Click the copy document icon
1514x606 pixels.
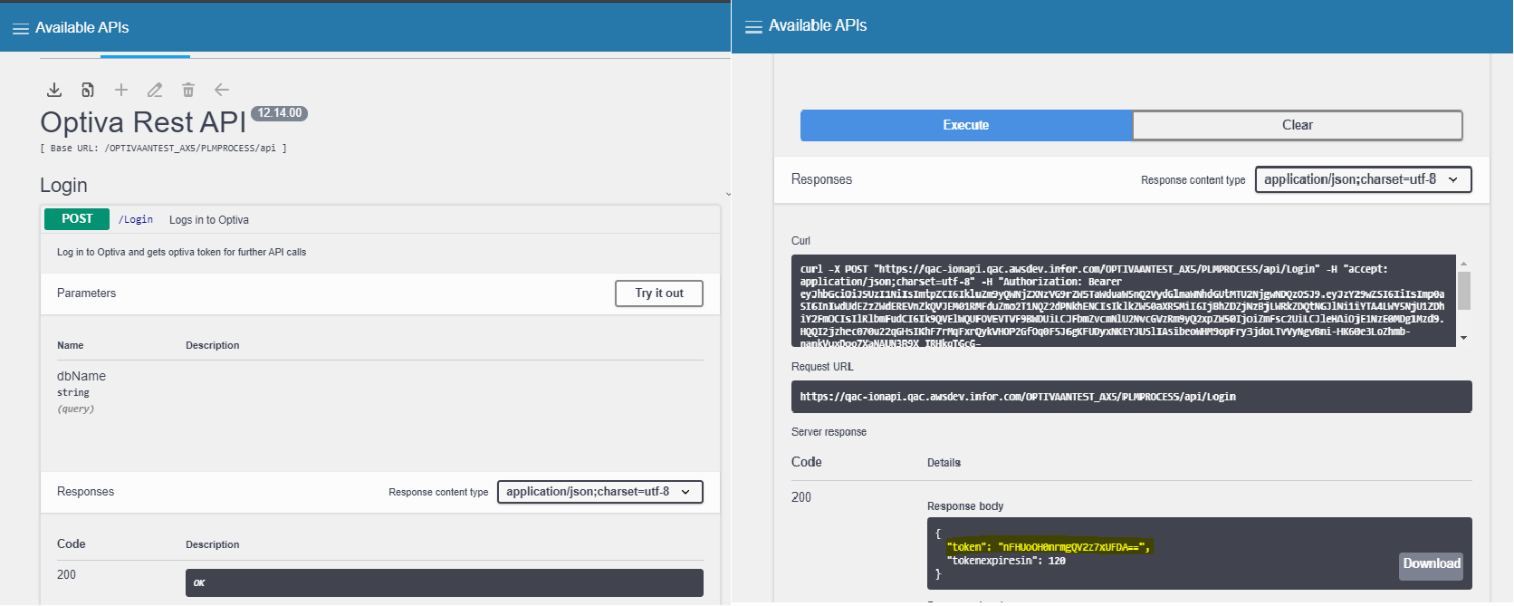88,90
